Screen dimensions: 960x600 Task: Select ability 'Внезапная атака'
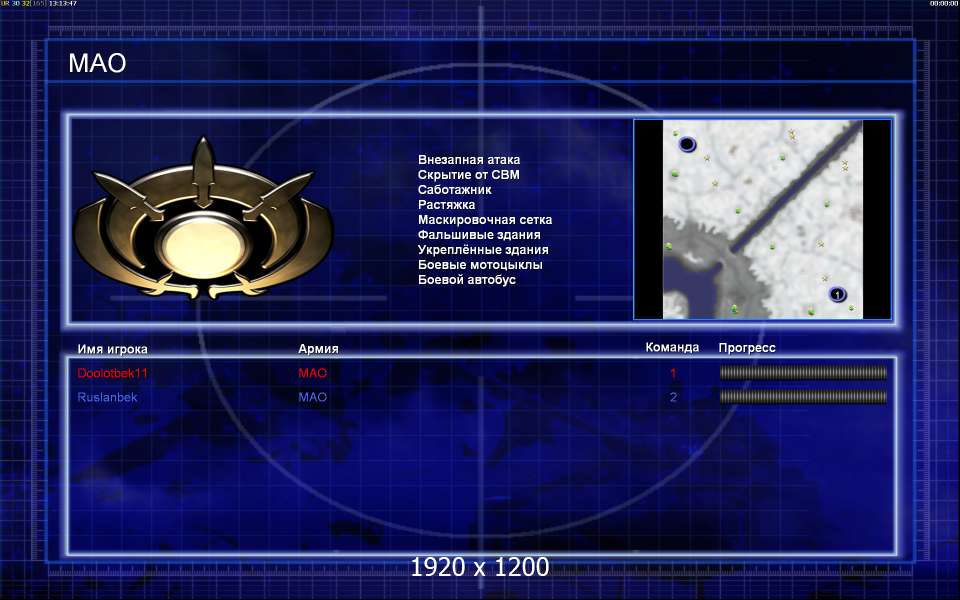tap(469, 160)
